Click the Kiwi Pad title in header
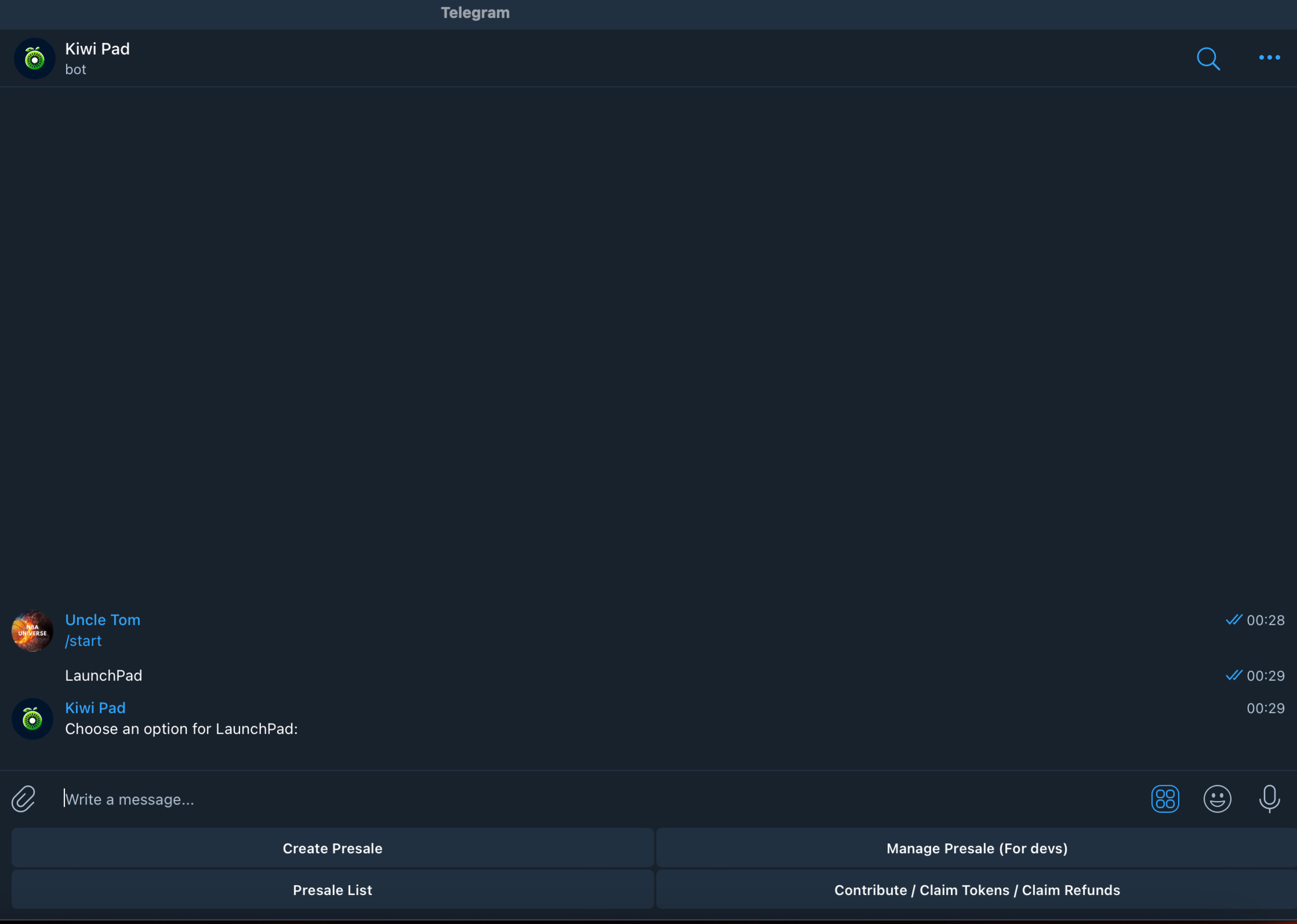 point(97,49)
